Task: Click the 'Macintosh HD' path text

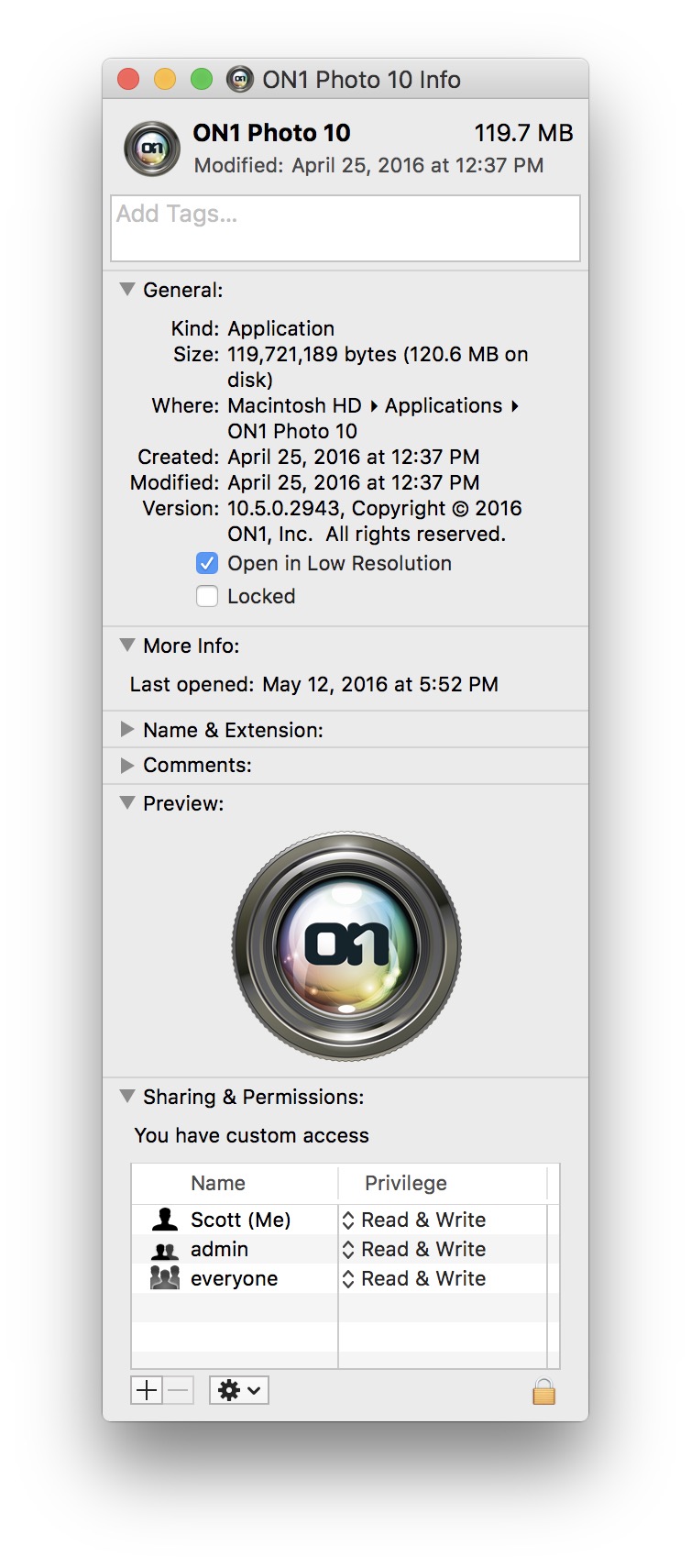Action: [x=294, y=405]
